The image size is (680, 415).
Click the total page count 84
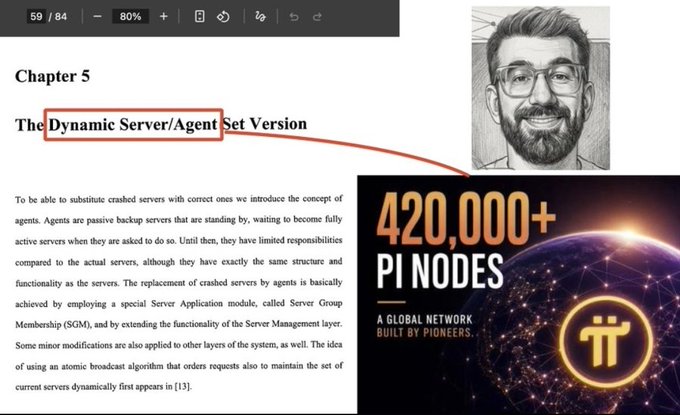(x=61, y=16)
